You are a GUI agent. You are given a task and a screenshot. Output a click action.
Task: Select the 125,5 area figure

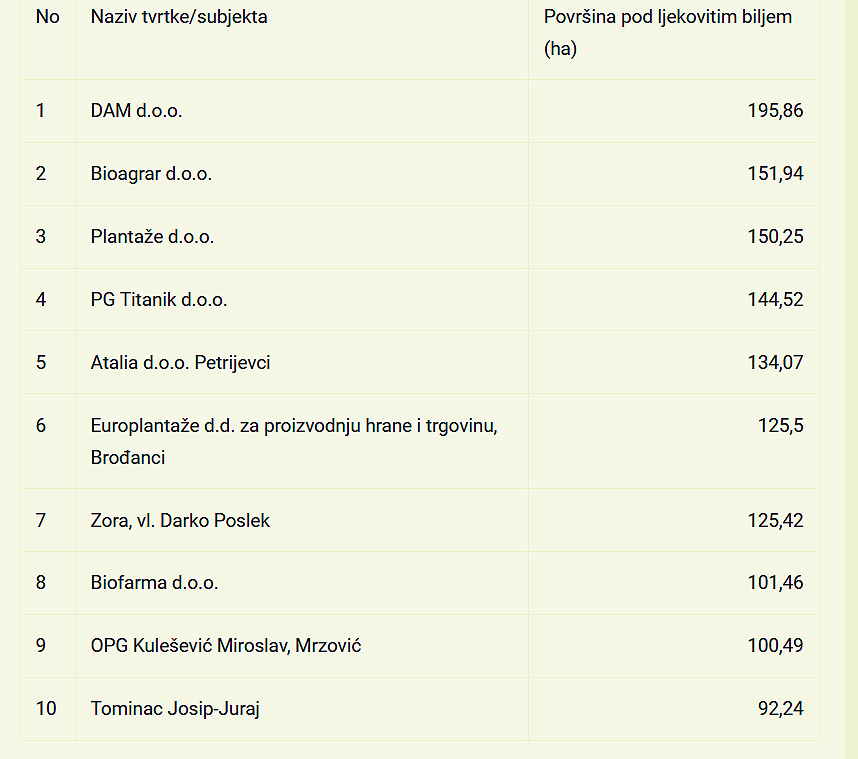coord(781,425)
